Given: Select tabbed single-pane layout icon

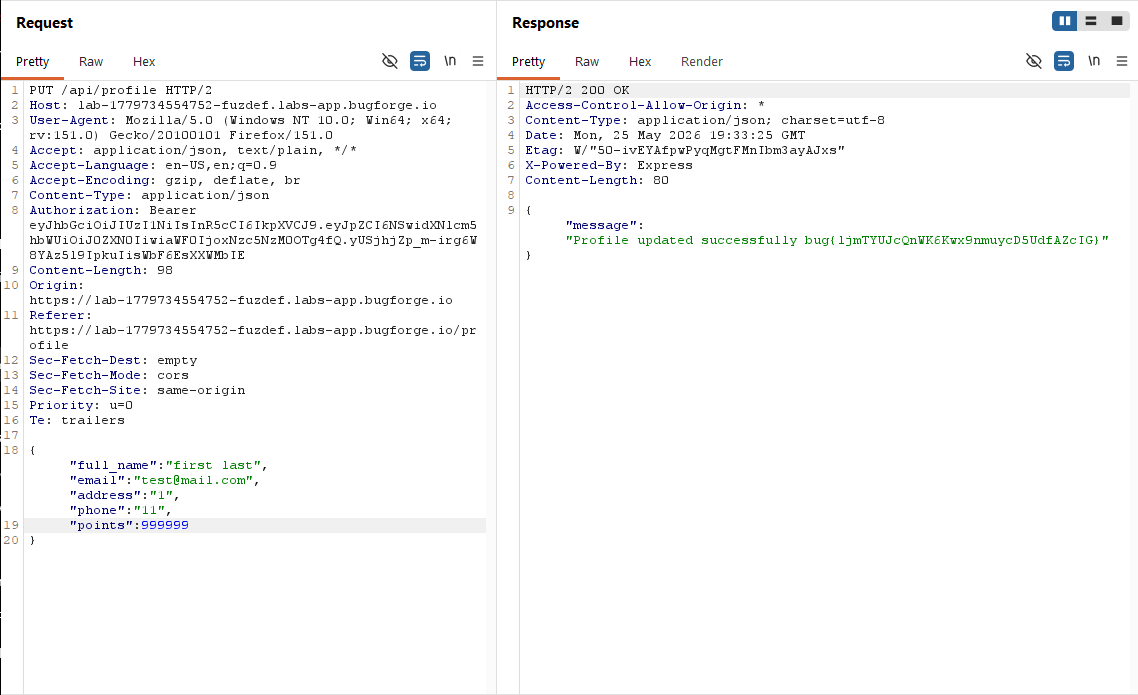Looking at the screenshot, I should 1116,21.
